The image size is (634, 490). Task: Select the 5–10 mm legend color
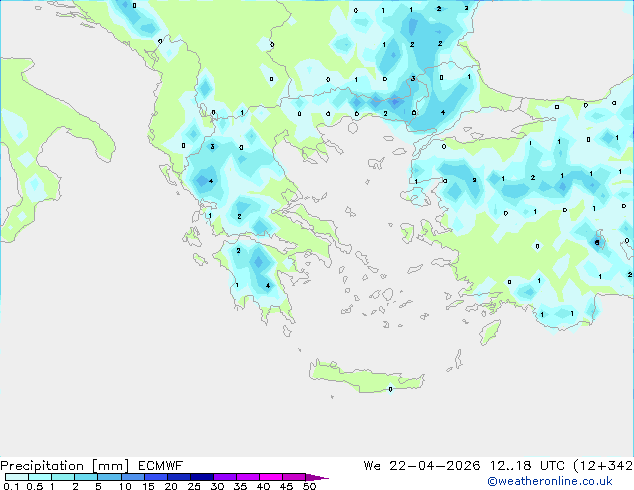[110, 477]
